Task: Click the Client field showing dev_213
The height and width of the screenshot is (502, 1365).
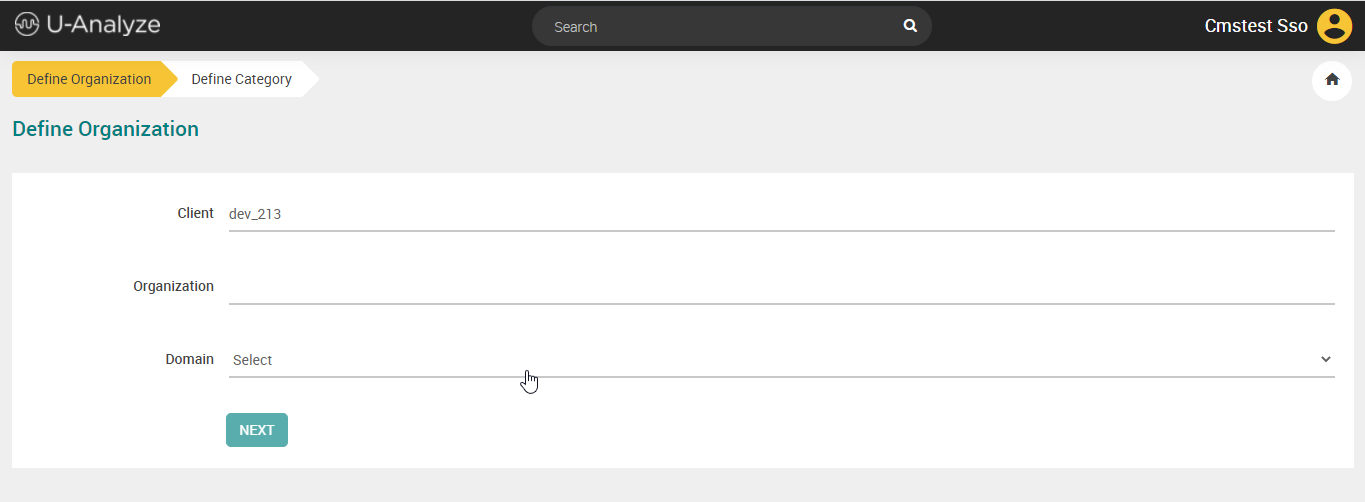Action: [x=781, y=214]
